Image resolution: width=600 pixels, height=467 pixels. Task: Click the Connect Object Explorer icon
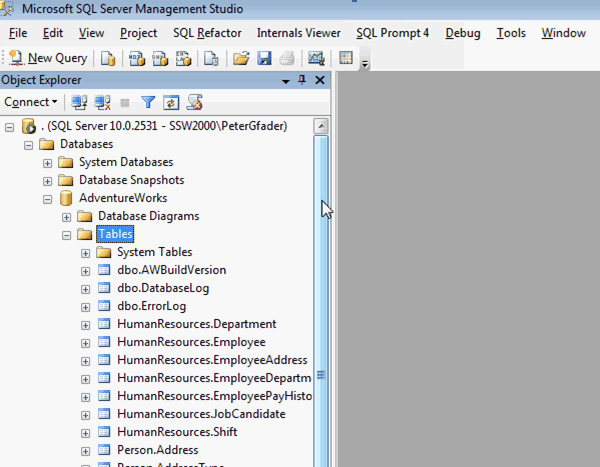click(79, 102)
